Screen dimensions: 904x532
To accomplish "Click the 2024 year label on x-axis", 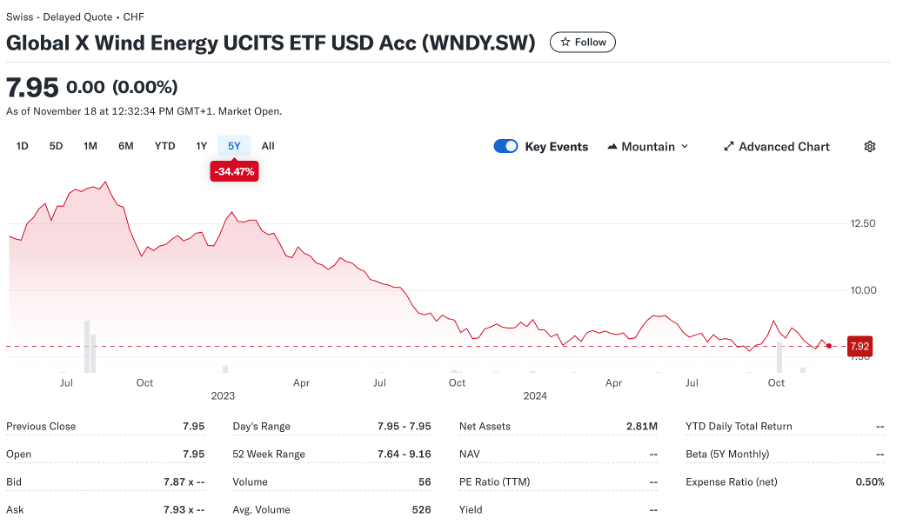I will [535, 395].
